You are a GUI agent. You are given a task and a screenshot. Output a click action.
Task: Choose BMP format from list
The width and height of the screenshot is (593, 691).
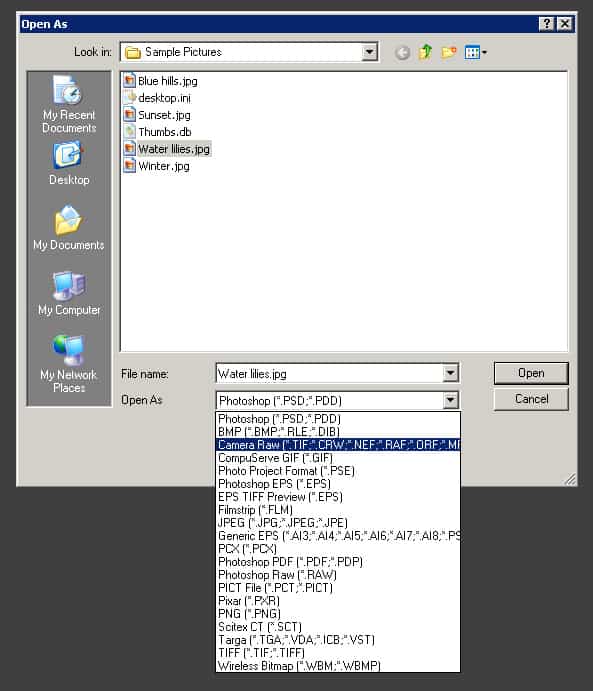point(338,431)
